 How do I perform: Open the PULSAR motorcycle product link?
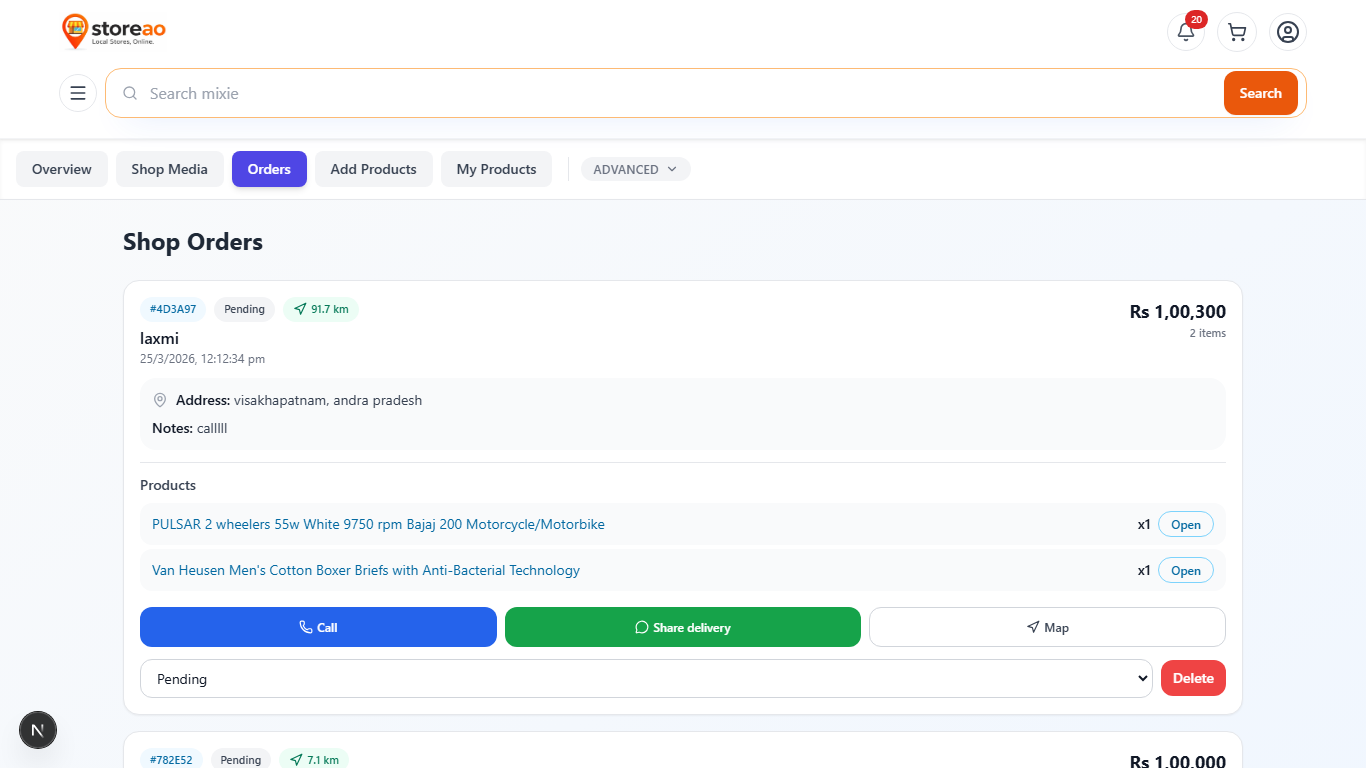(378, 524)
